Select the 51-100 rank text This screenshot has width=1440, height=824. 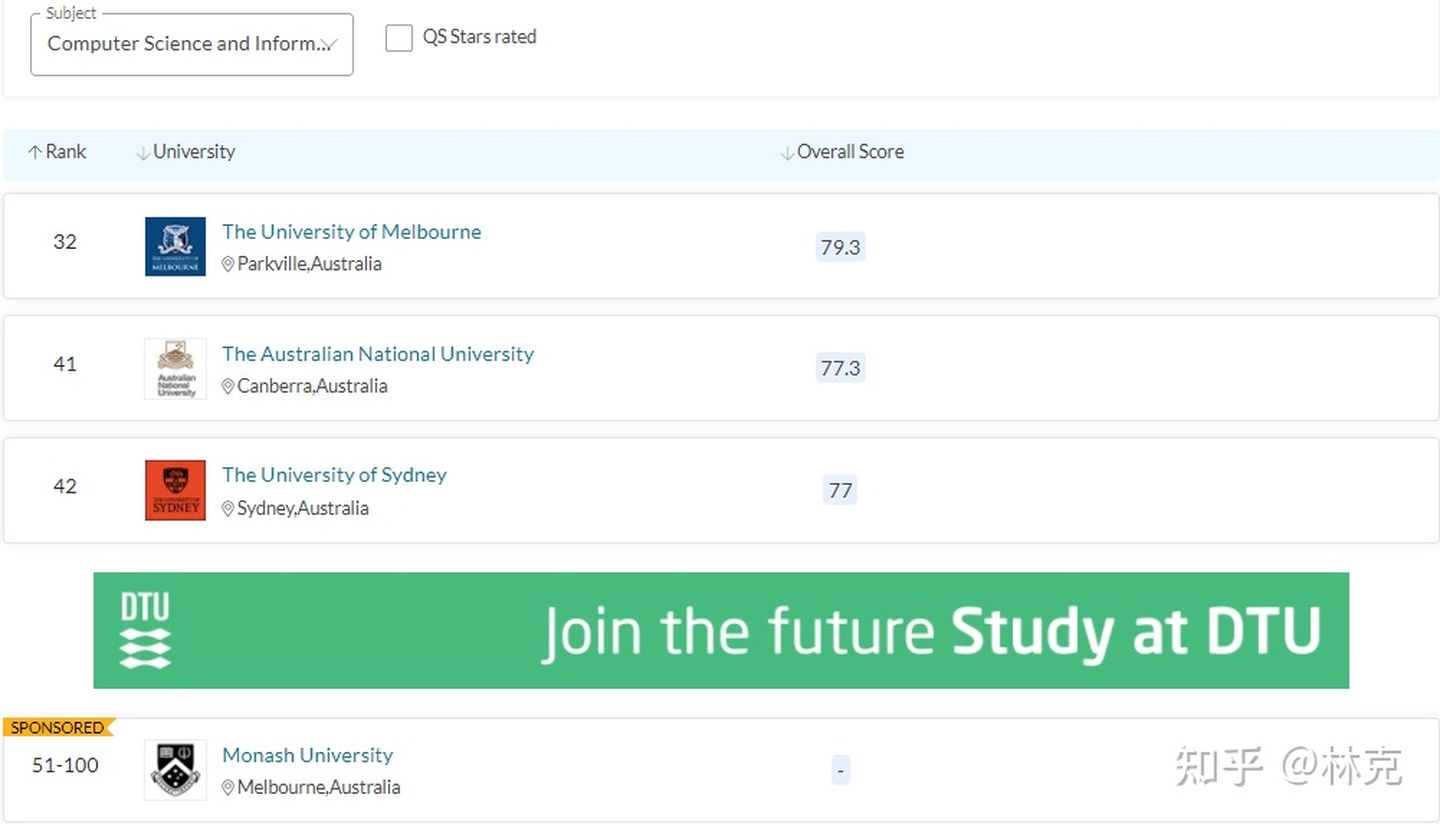click(x=65, y=766)
